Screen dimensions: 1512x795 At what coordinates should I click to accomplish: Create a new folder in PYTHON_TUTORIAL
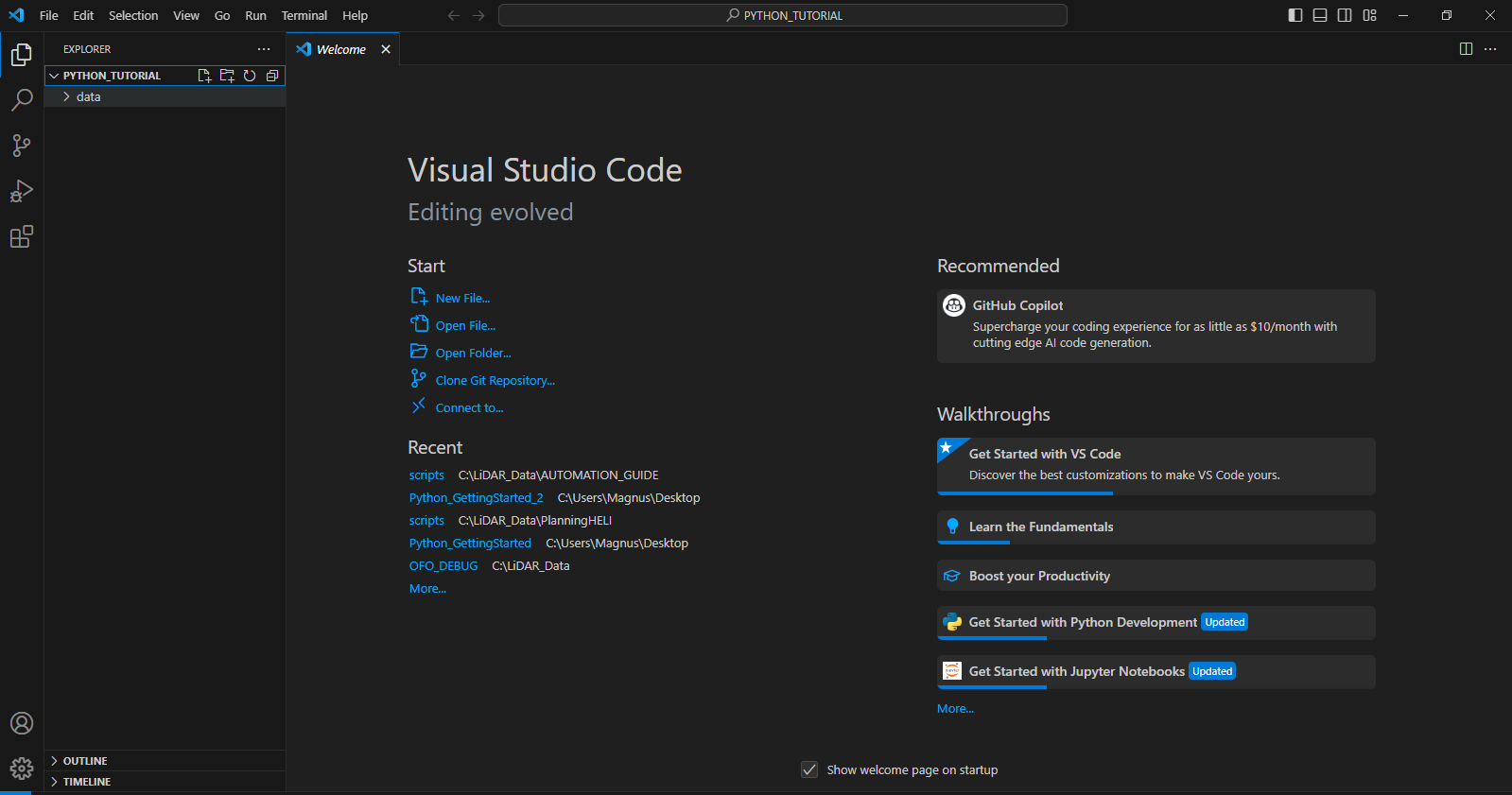point(227,76)
